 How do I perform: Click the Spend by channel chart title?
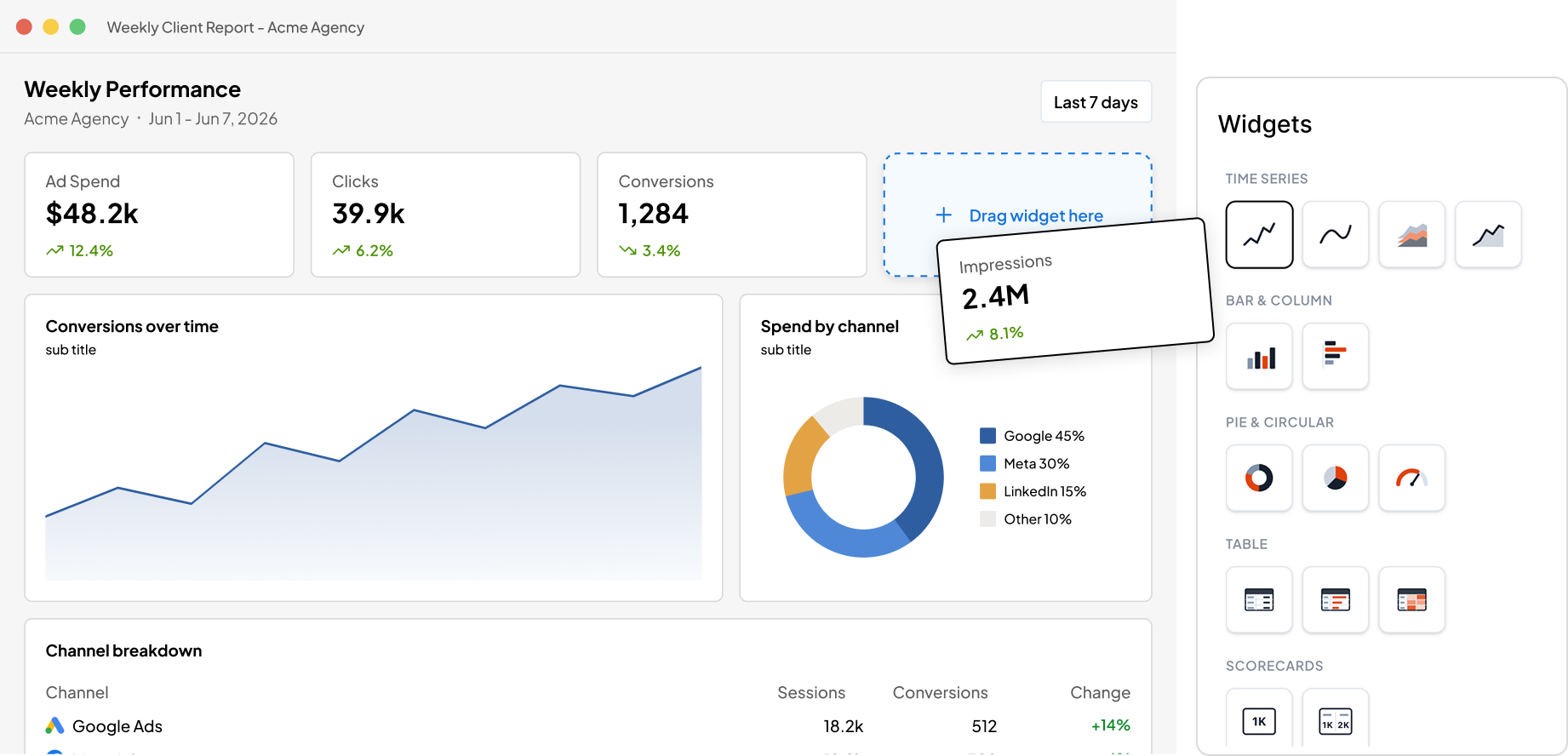[829, 326]
